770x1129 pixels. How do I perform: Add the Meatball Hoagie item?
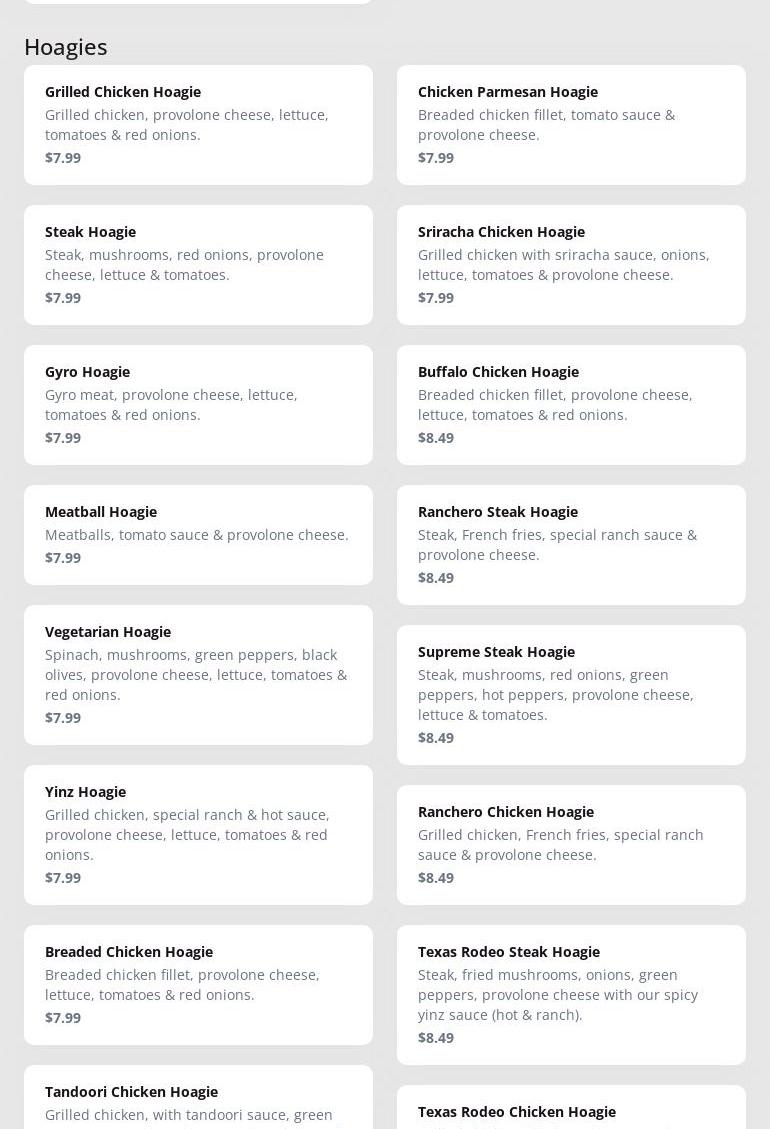(x=198, y=534)
